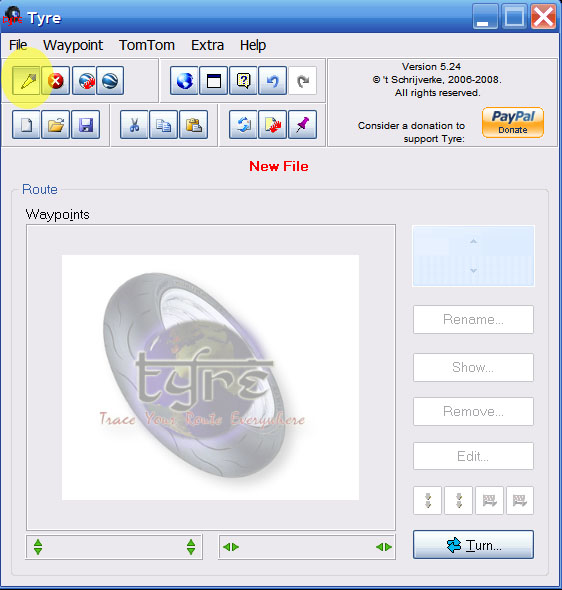This screenshot has height=590, width=562.
Task: Select the pencil edit tool icon
Action: [x=26, y=81]
